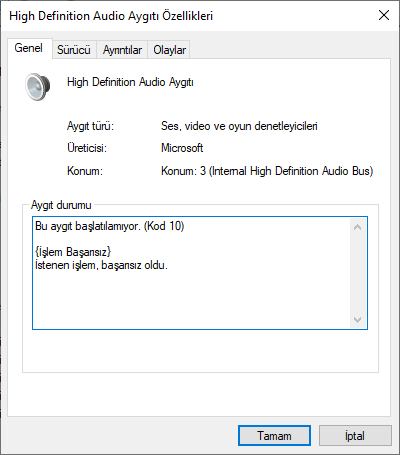Open the Ayrıntılar tab
This screenshot has width=400, height=455.
pyautogui.click(x=122, y=50)
